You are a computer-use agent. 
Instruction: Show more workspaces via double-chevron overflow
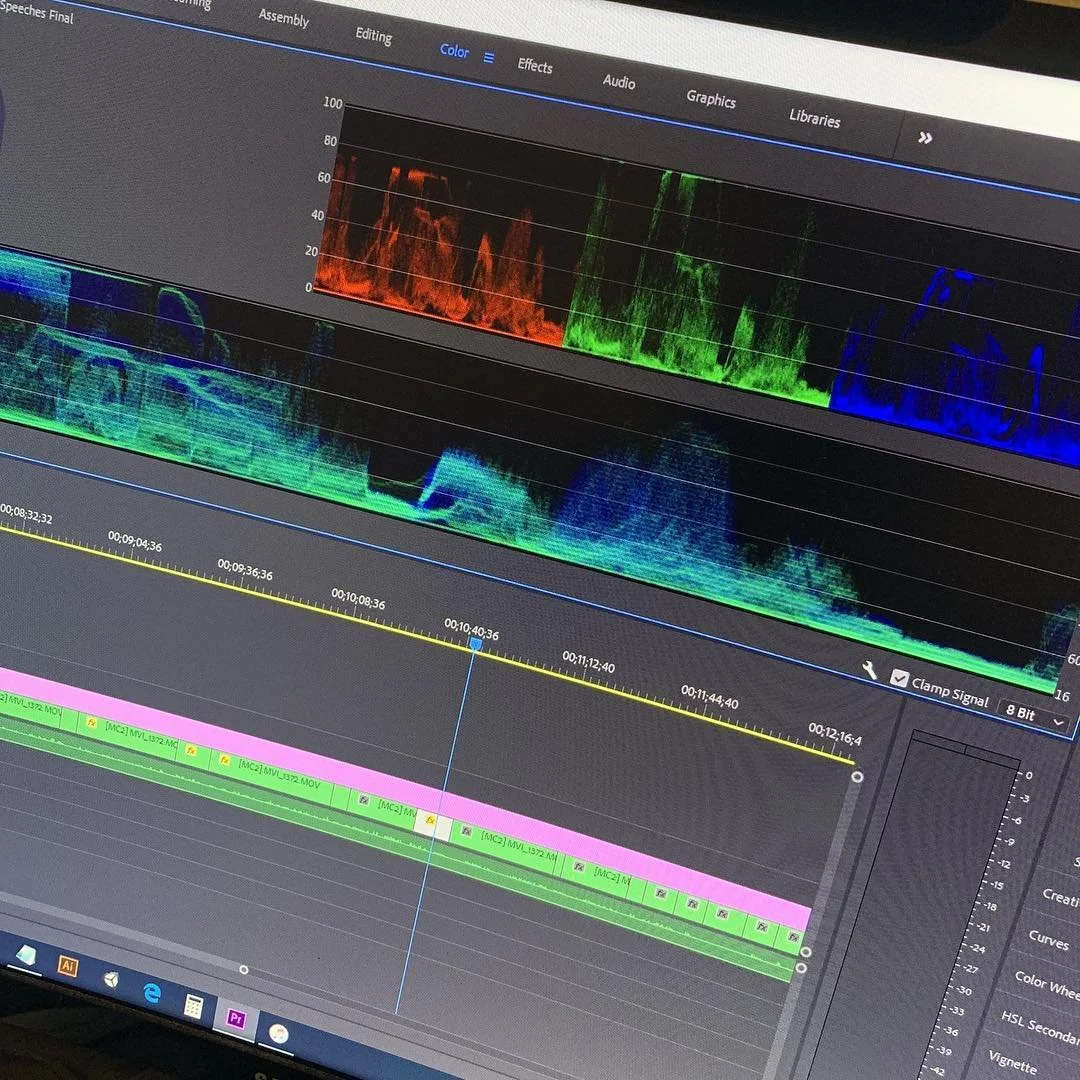coord(925,138)
